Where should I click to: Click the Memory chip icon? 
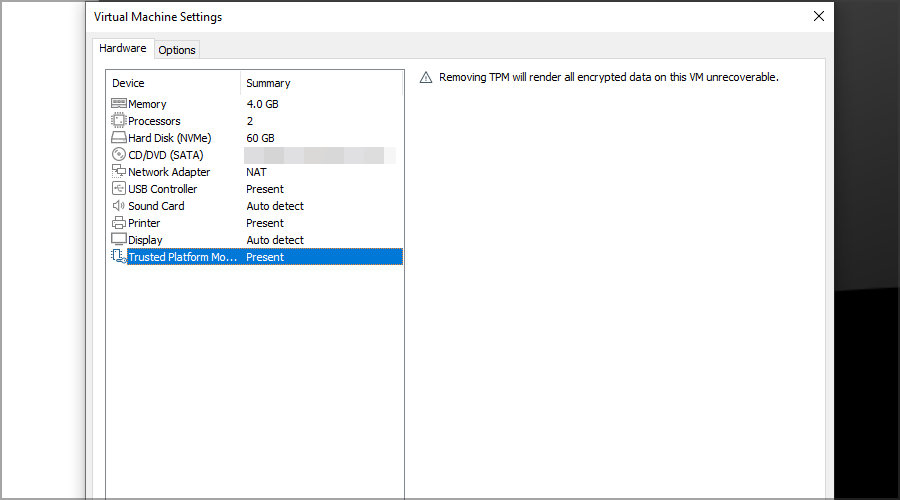[118, 104]
